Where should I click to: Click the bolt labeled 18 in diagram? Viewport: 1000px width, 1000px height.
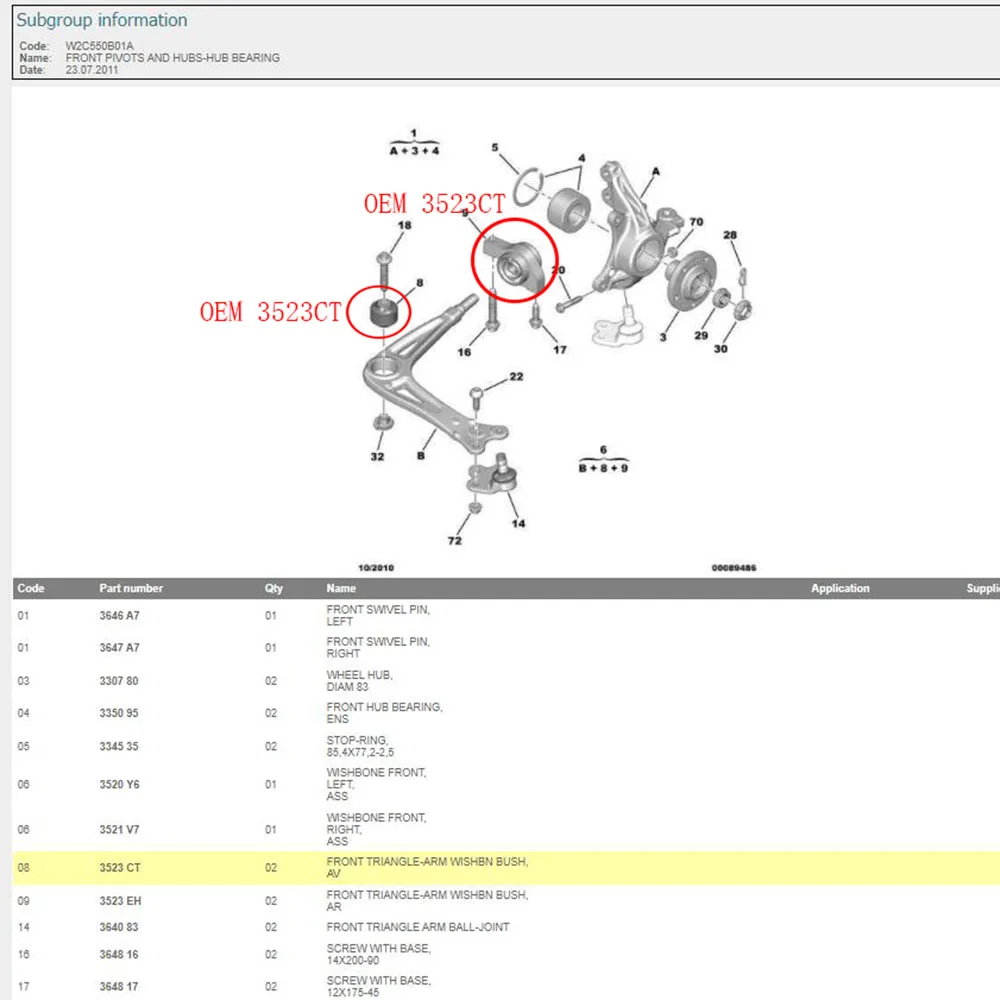[x=384, y=270]
